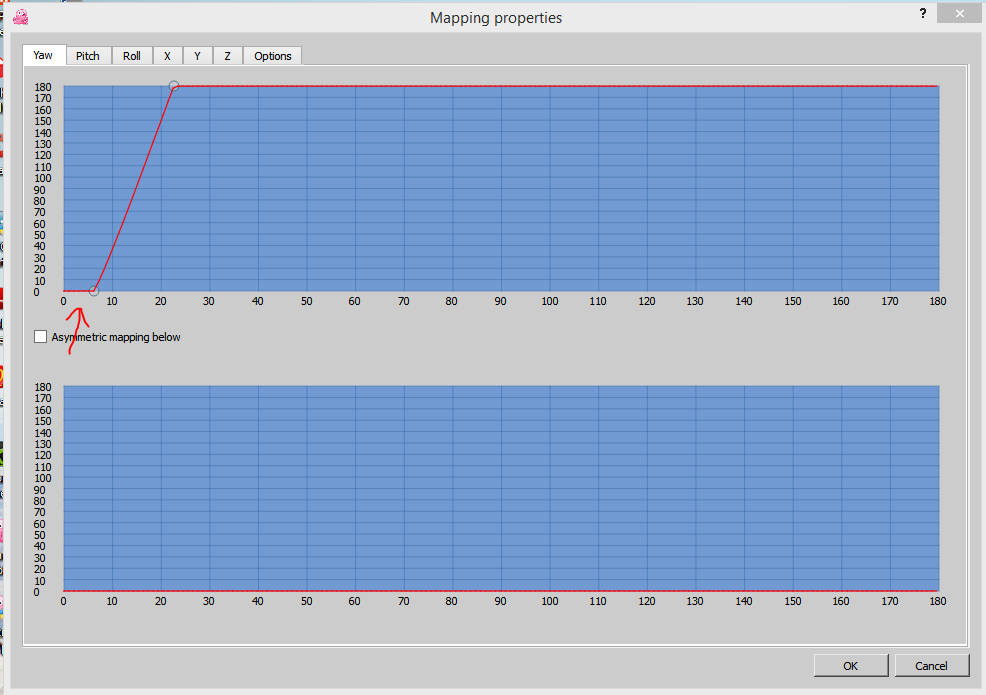Select the lower curve control point near zero

click(94, 291)
